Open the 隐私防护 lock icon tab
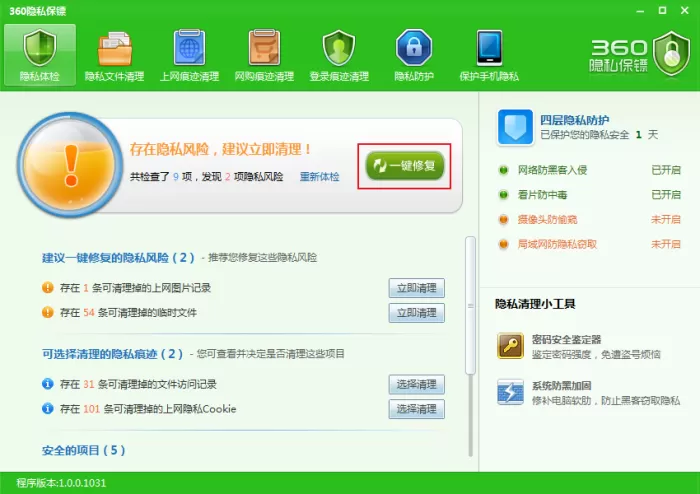Screen dimensions: 700x494 click(414, 55)
